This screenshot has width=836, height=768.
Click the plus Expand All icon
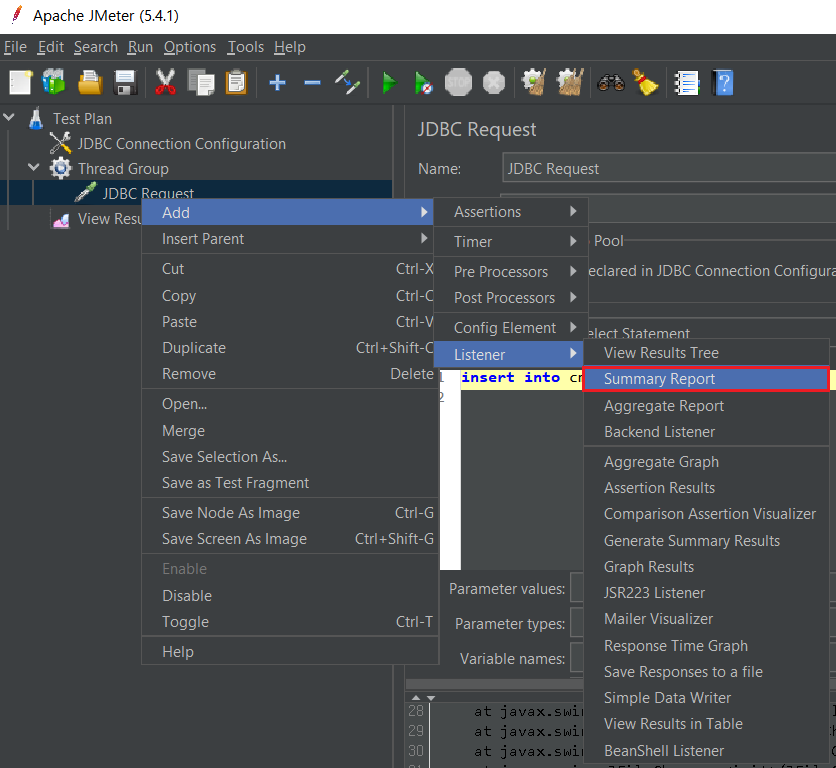tap(277, 83)
